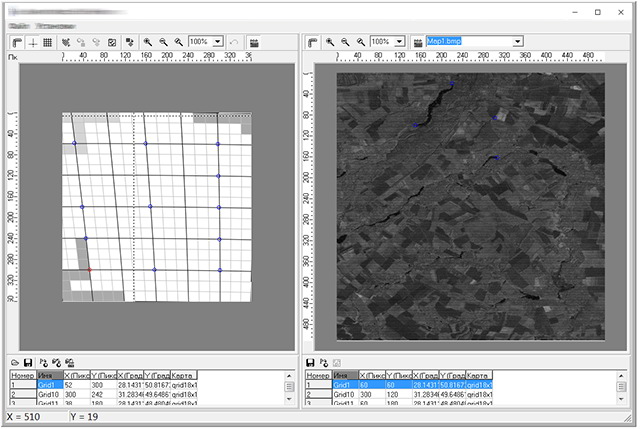Open the left 100% zoom dropdown
Image resolution: width=640 pixels, height=429 pixels.
[x=218, y=42]
